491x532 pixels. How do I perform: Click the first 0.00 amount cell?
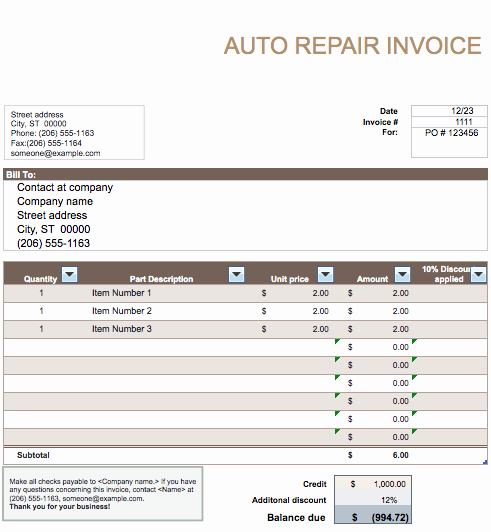401,347
